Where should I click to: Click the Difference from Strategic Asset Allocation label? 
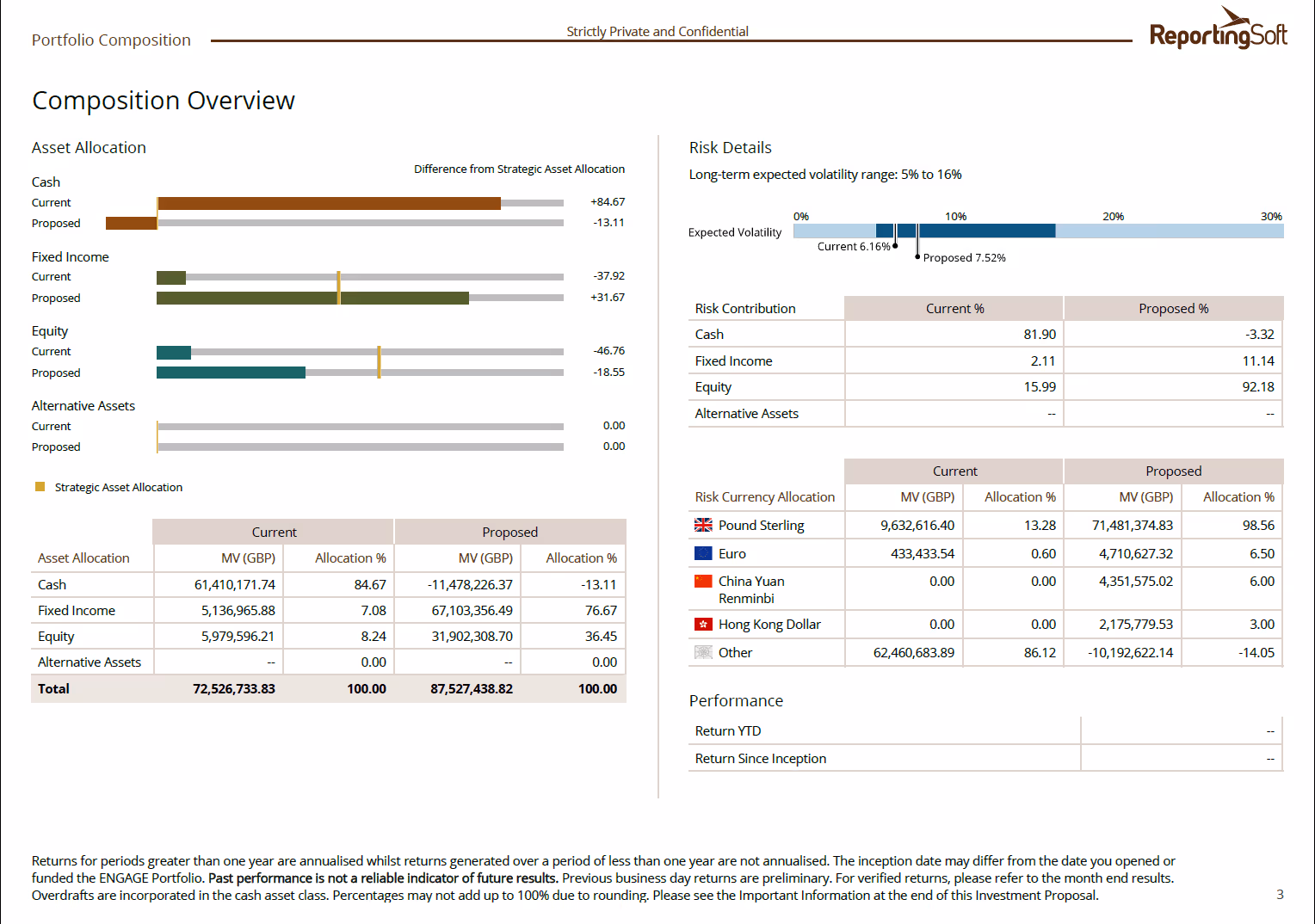pyautogui.click(x=519, y=169)
